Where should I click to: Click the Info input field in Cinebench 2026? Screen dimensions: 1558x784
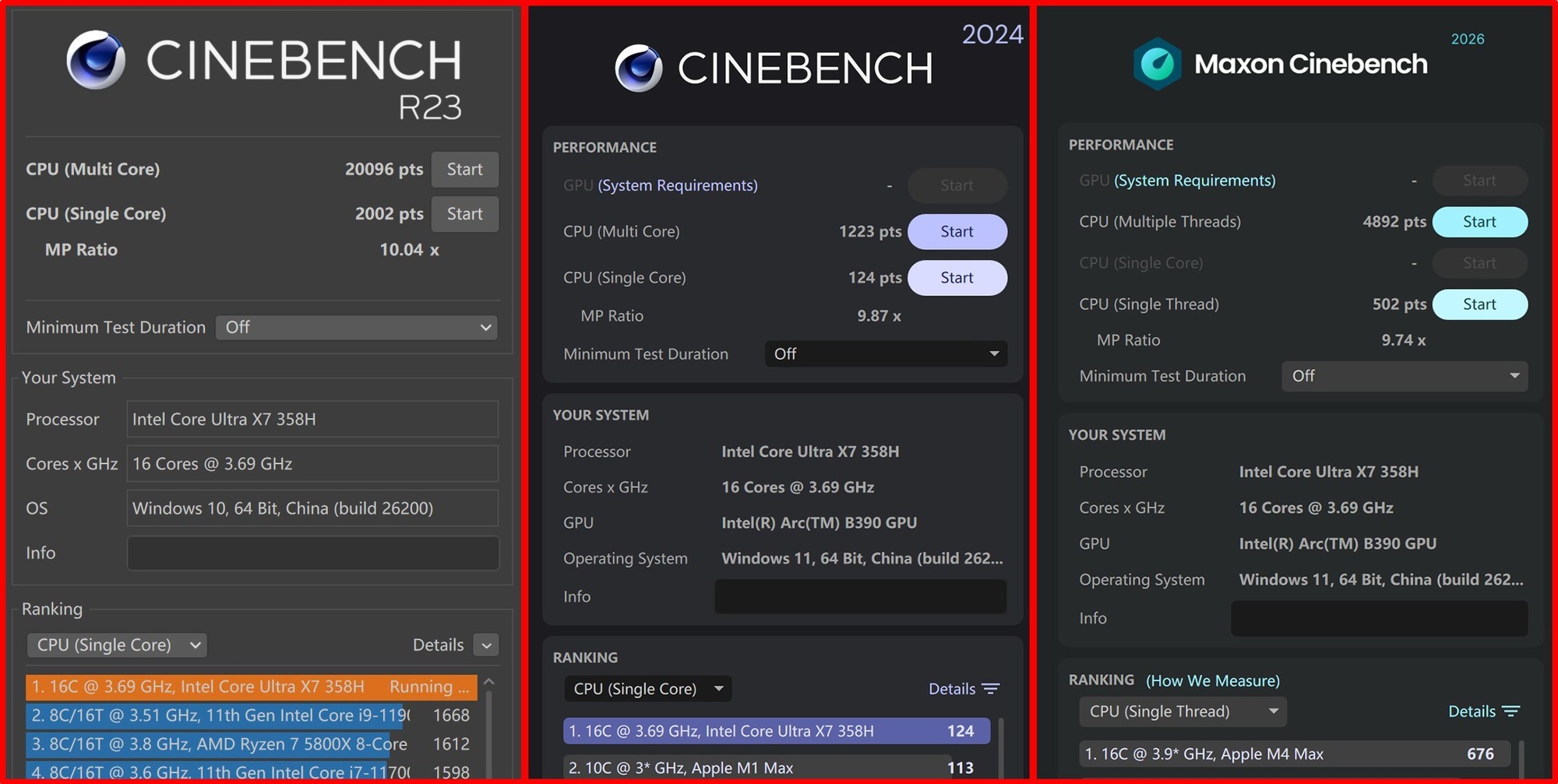click(x=1380, y=618)
